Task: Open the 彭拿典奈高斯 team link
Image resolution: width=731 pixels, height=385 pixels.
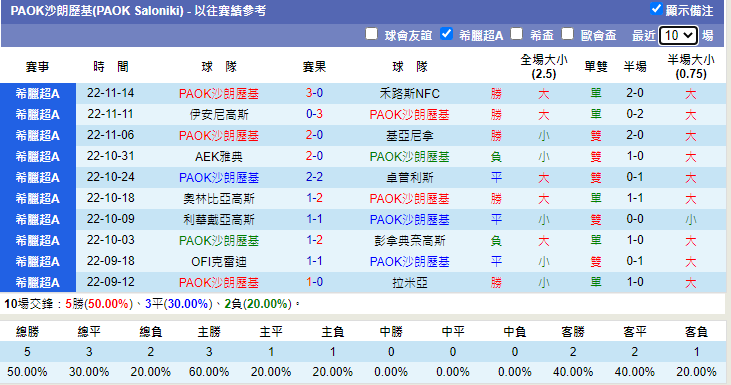Action: click(x=409, y=241)
